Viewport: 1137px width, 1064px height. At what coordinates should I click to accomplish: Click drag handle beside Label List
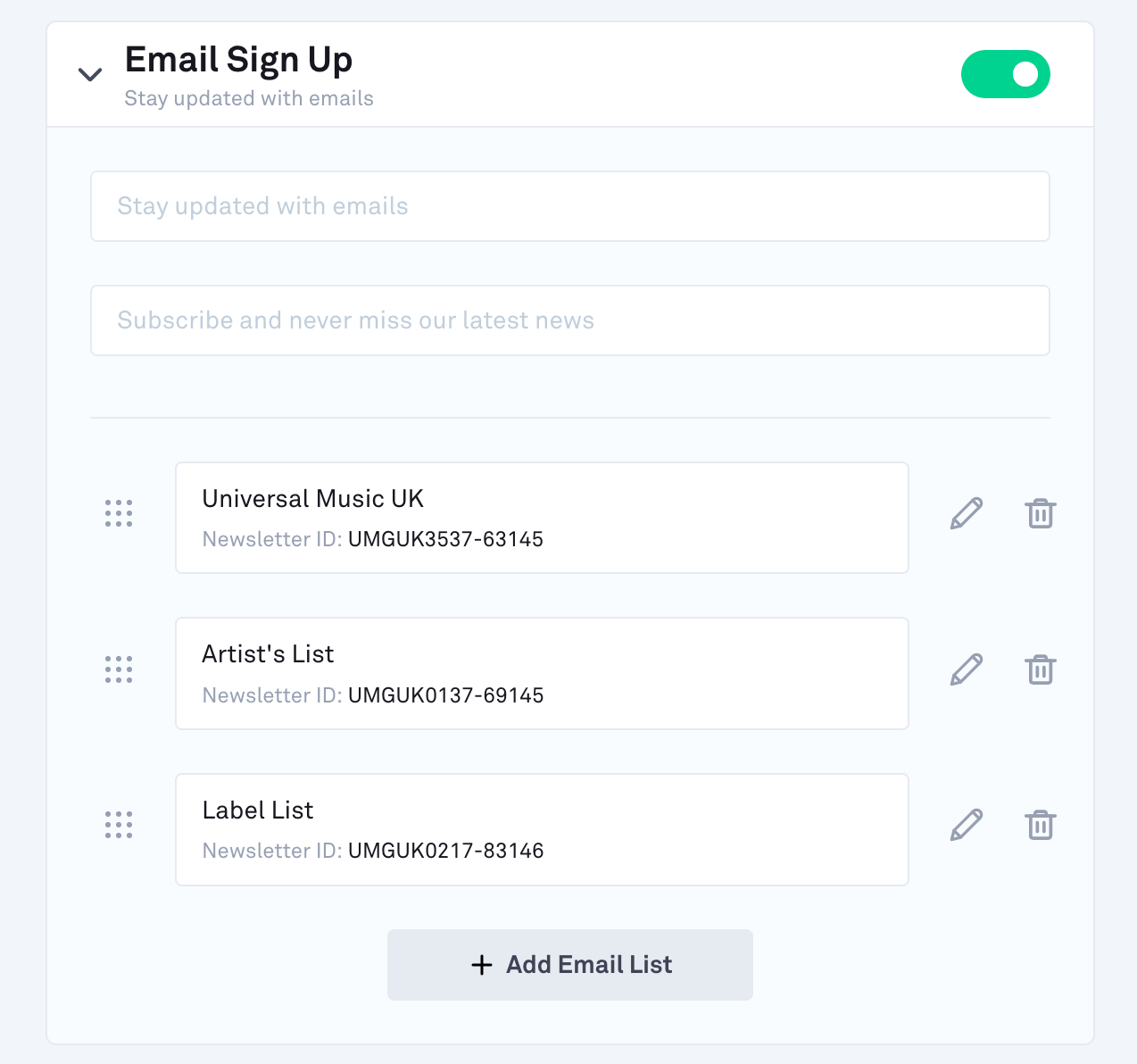[x=119, y=825]
